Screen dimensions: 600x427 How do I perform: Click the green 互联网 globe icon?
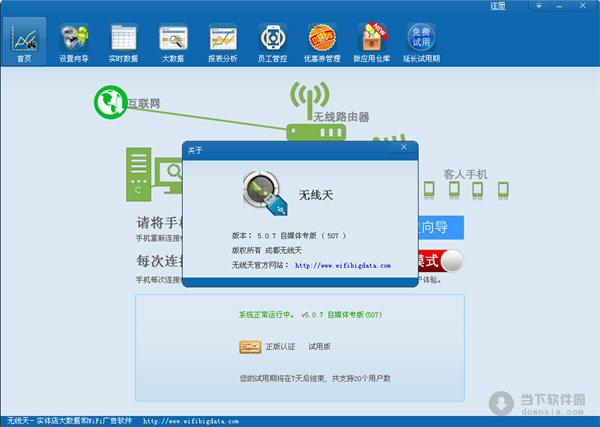tap(111, 102)
